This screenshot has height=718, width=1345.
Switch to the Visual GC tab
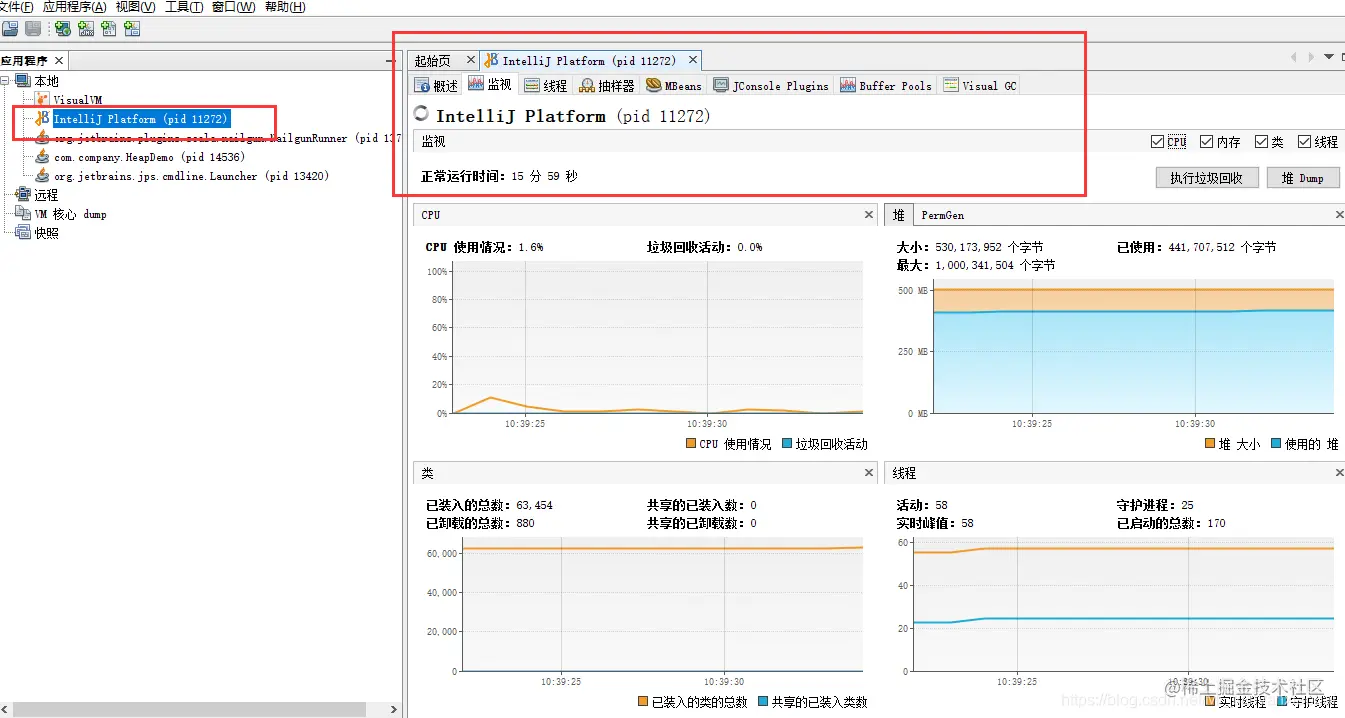(980, 86)
